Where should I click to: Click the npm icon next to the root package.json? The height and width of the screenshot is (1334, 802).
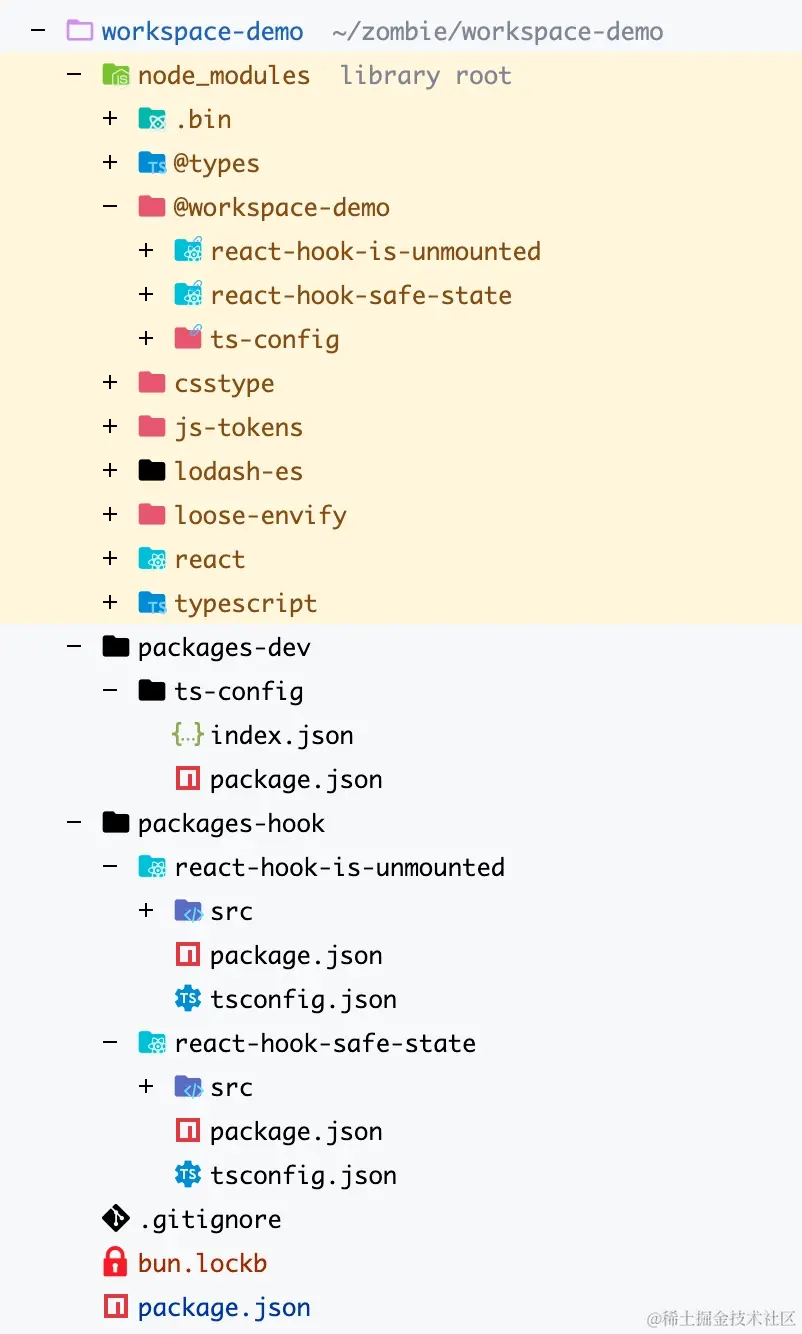coord(115,1306)
